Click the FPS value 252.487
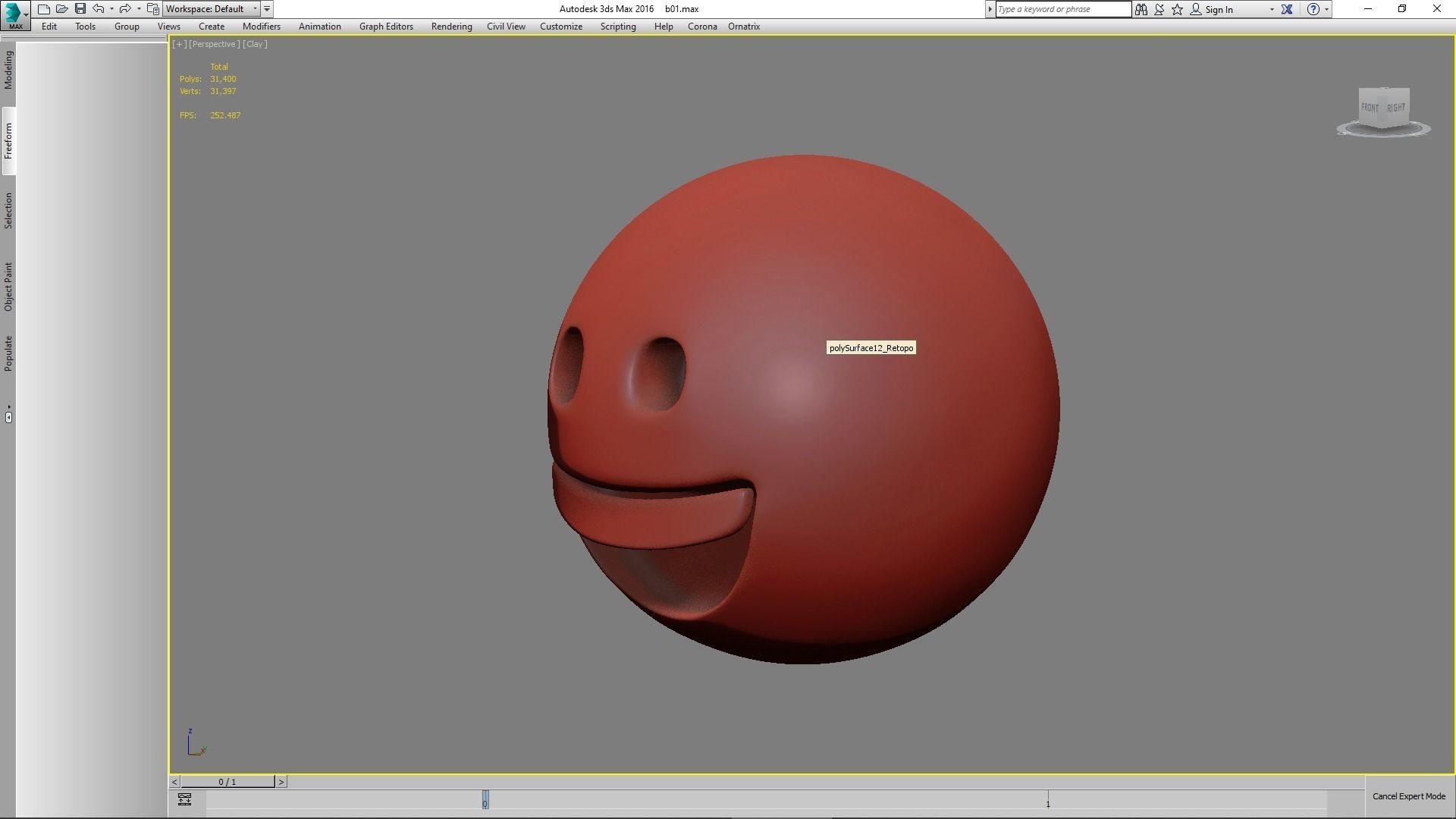 pyautogui.click(x=225, y=115)
